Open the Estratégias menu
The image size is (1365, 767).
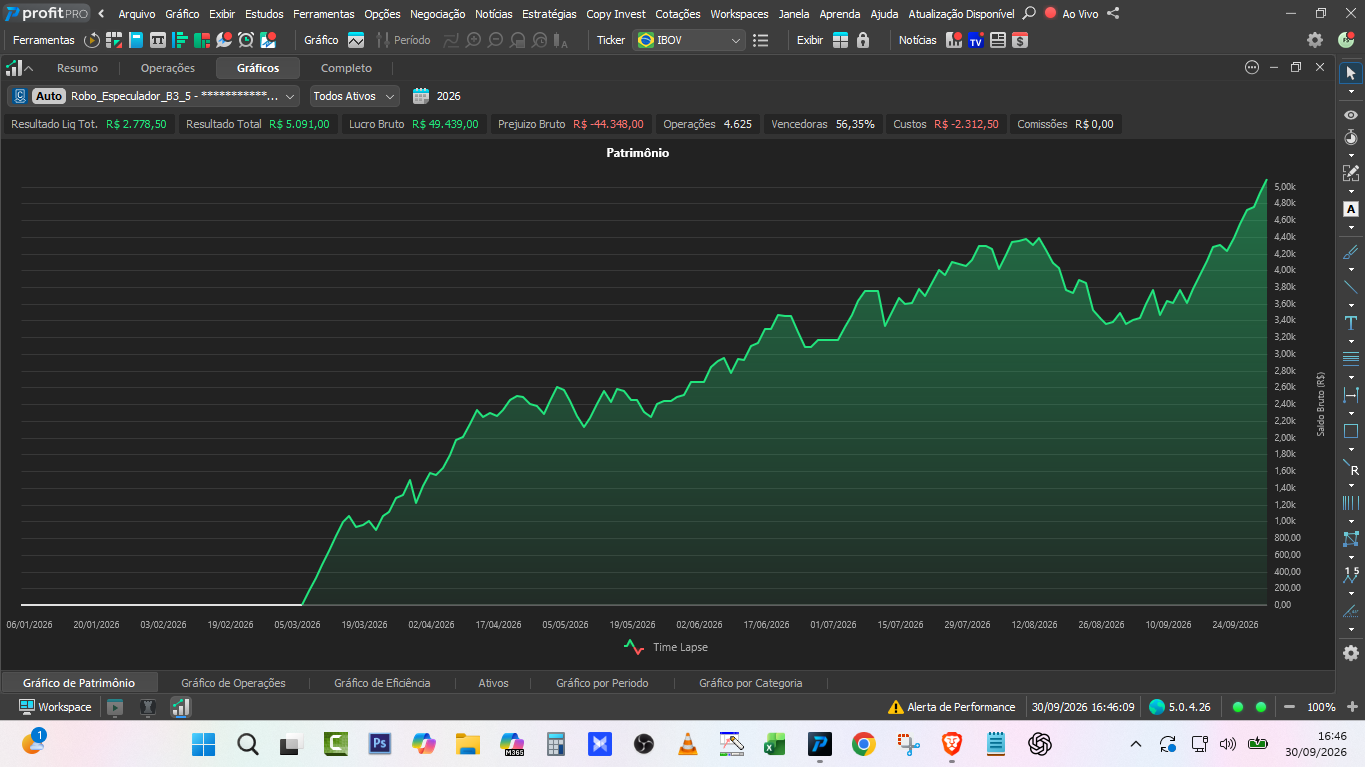[x=549, y=14]
